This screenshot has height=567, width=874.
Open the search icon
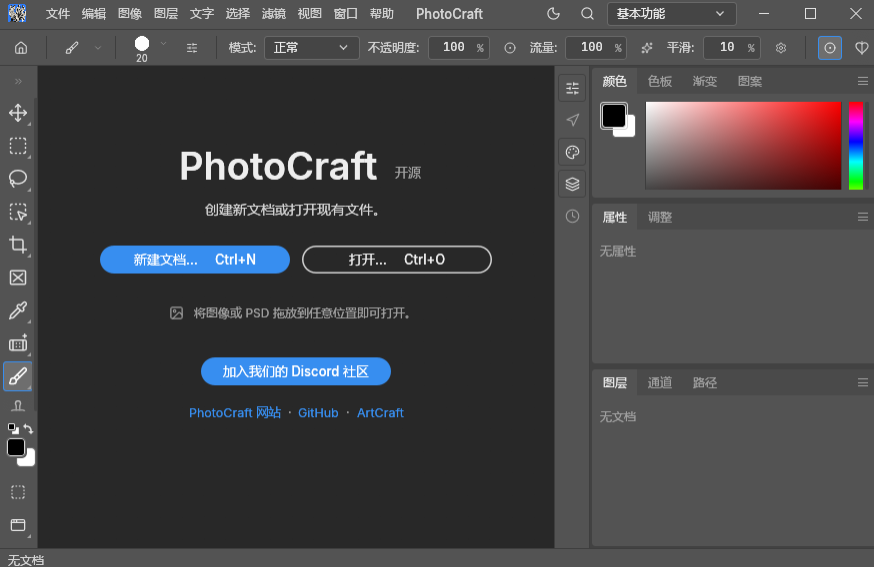coord(587,14)
